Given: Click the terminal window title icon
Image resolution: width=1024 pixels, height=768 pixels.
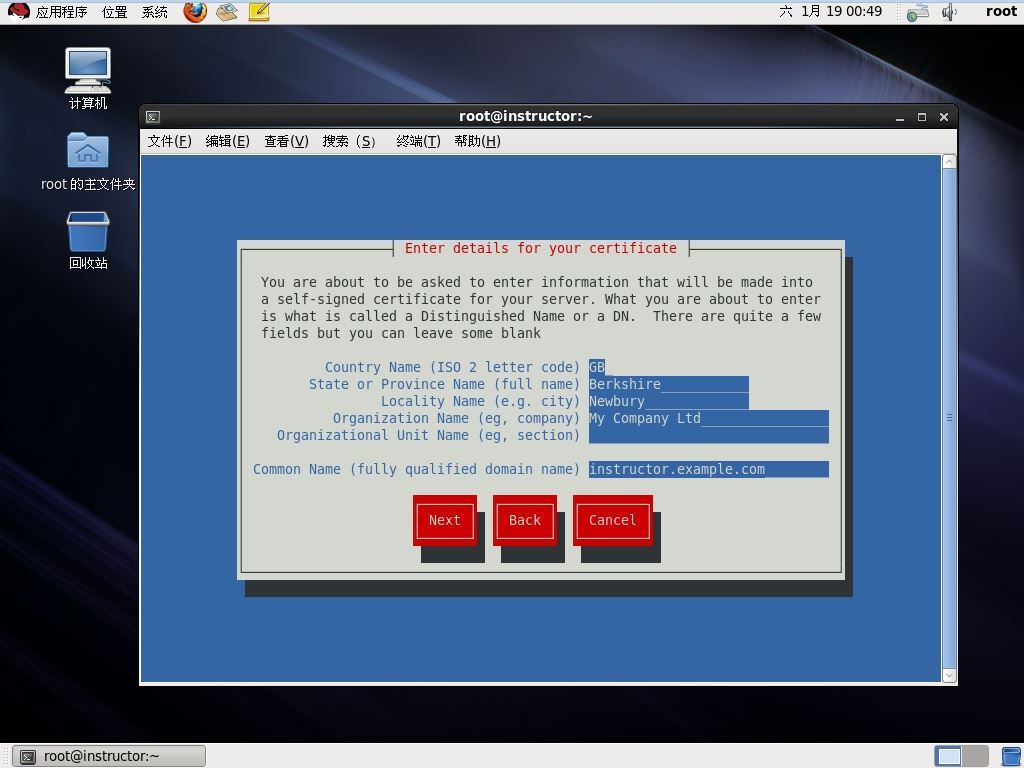Looking at the screenshot, I should (153, 117).
